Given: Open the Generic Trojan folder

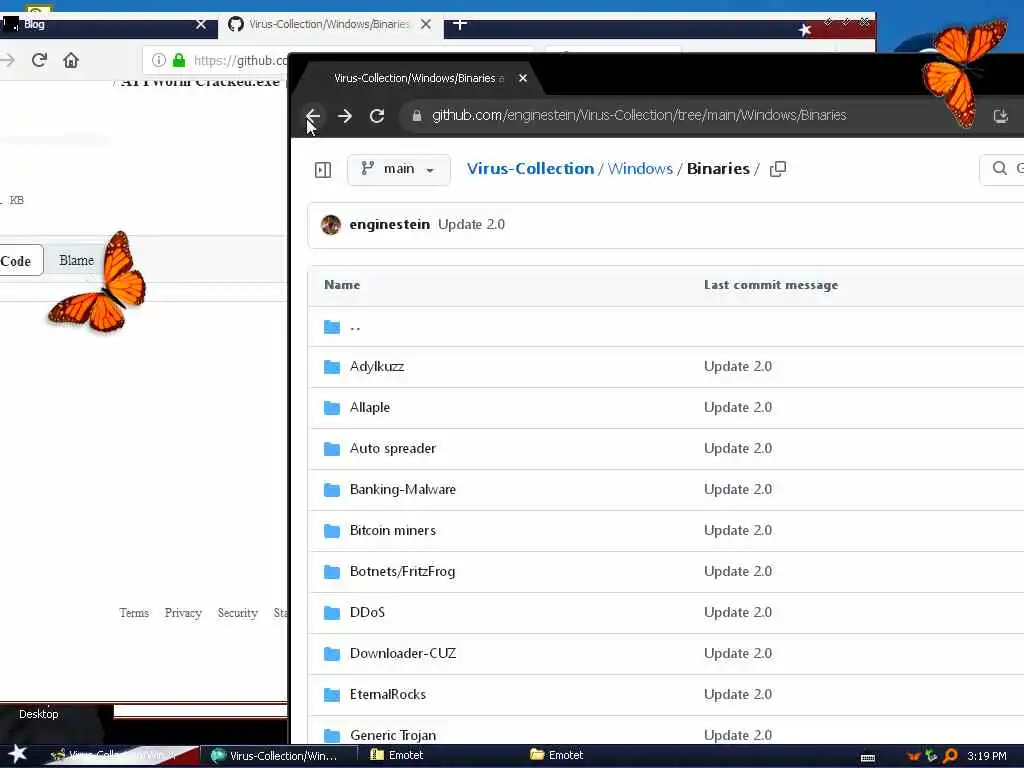Looking at the screenshot, I should (x=392, y=735).
